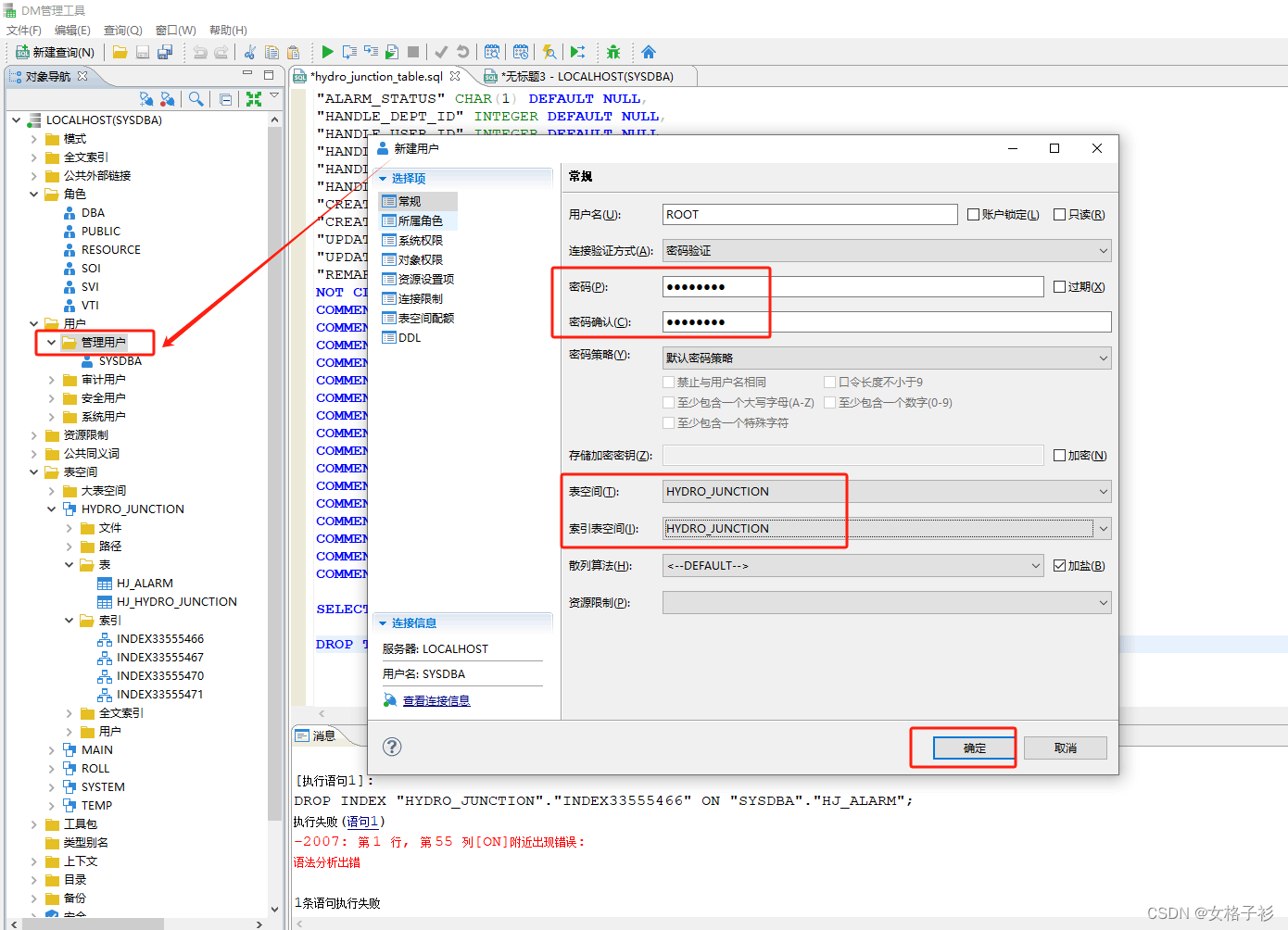
Task: Open the 文件 (File) menu
Action: point(24,30)
